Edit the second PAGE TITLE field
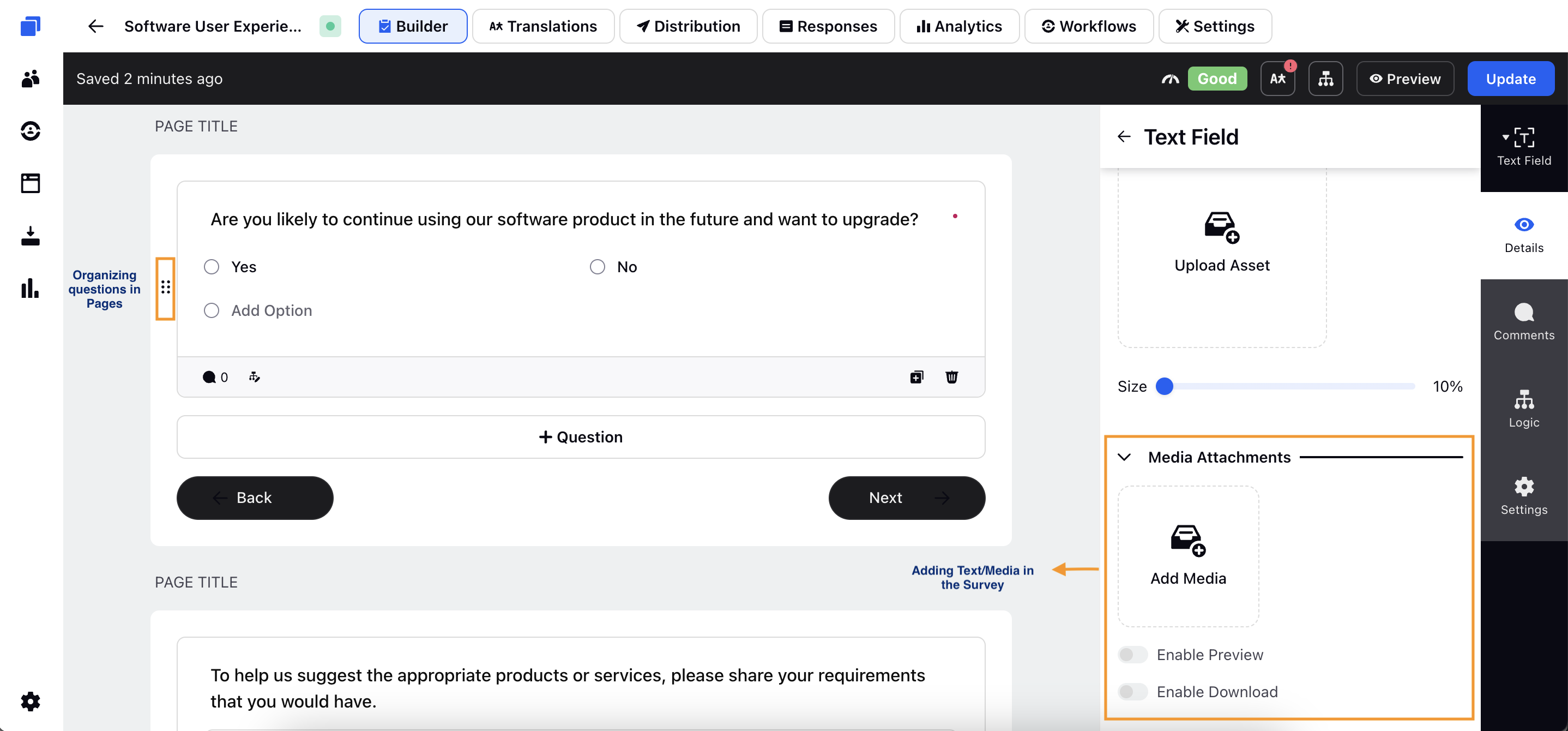 (x=196, y=583)
